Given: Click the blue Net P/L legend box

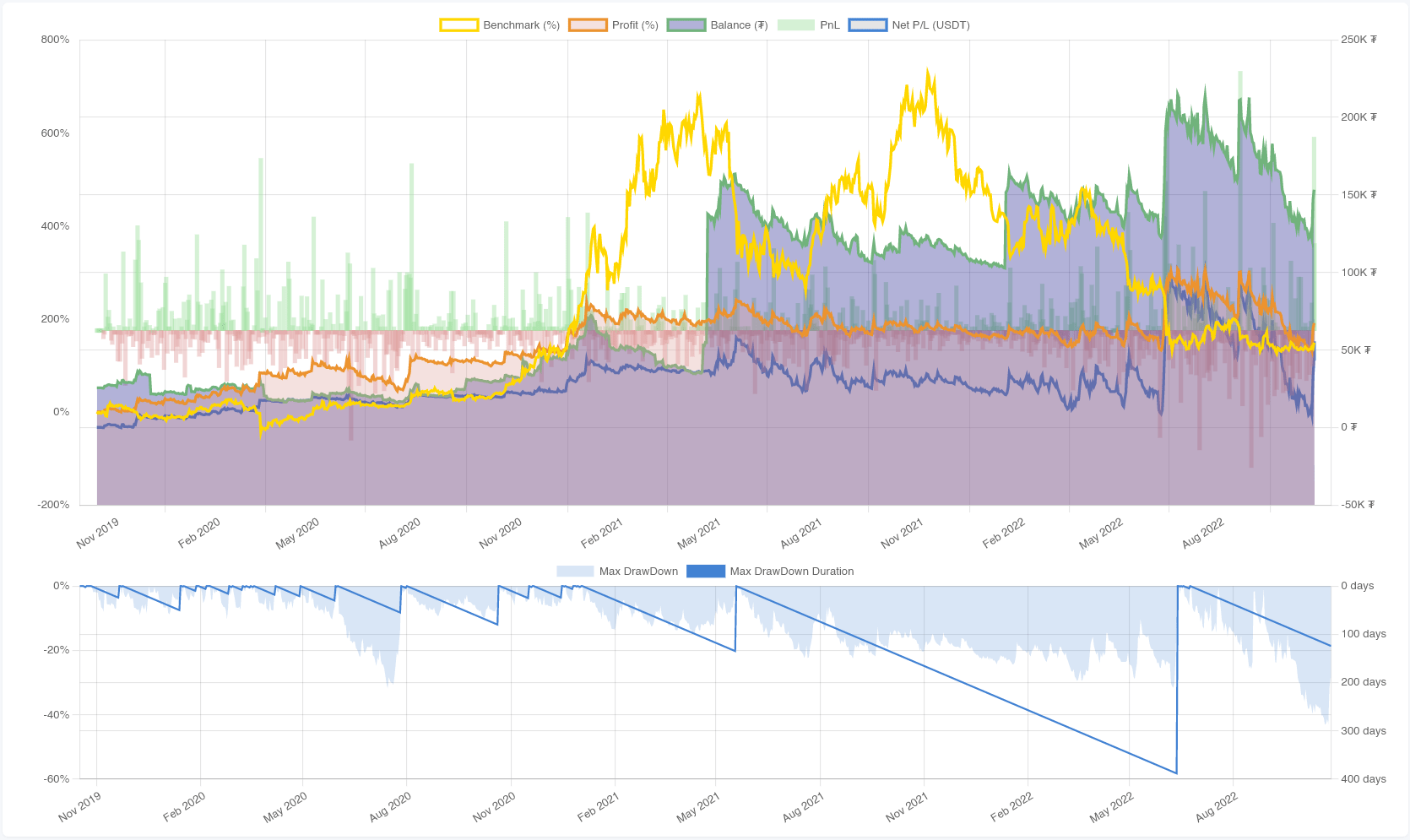Looking at the screenshot, I should pos(868,25).
